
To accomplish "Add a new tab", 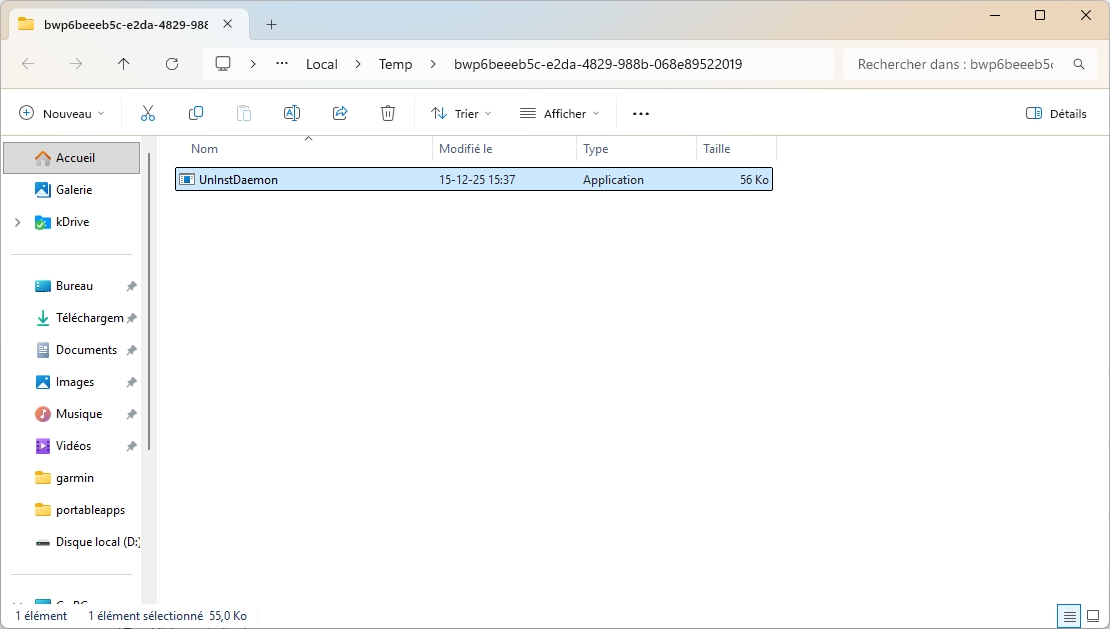I will point(271,24).
